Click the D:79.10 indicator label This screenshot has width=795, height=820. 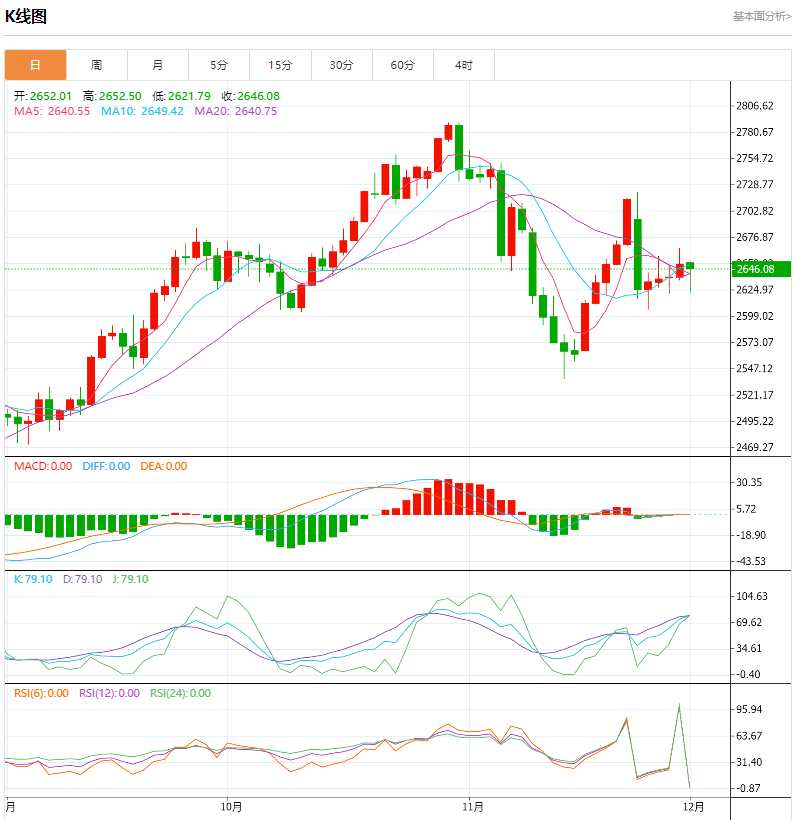tap(83, 579)
